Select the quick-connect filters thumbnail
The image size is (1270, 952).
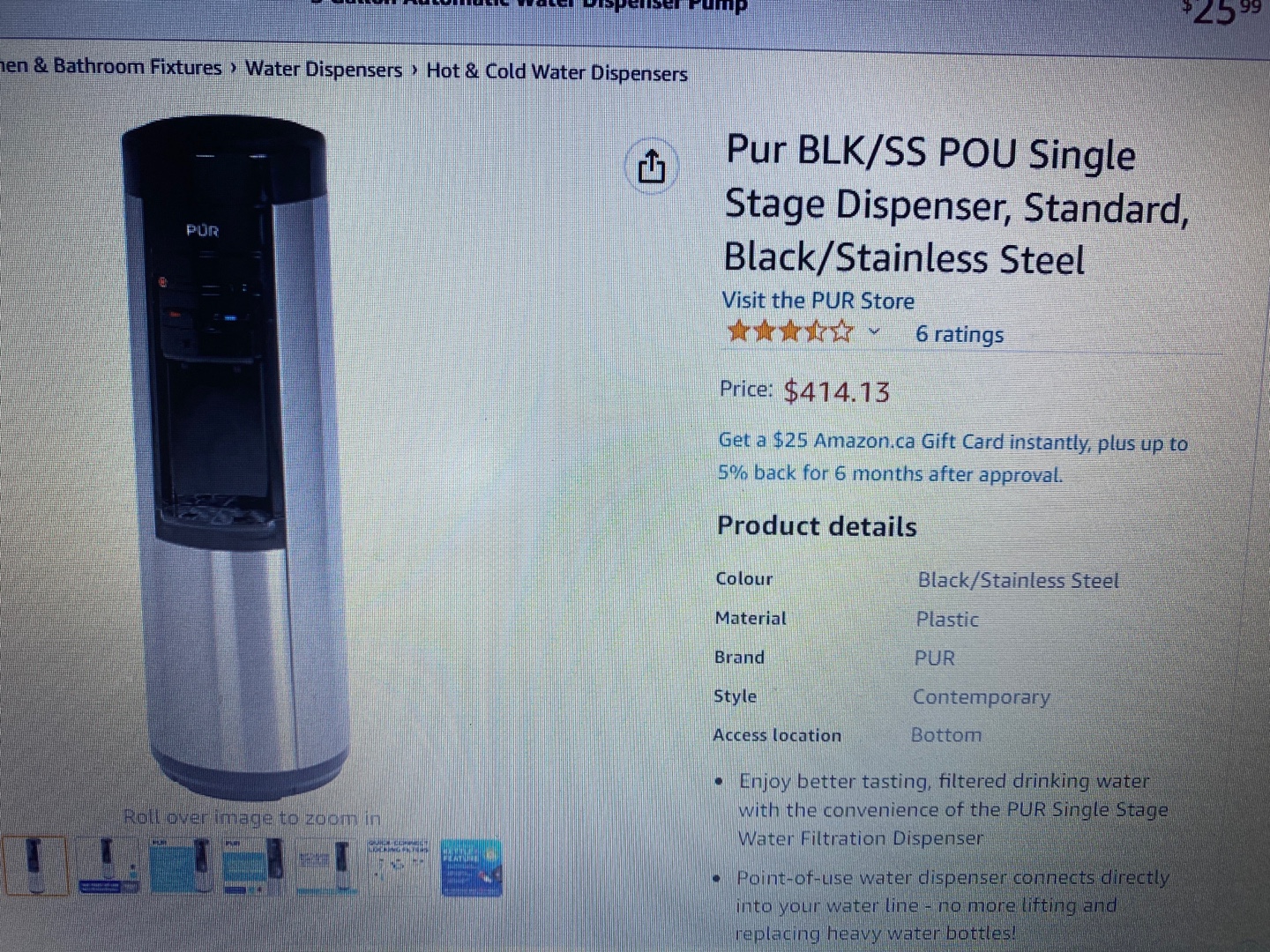click(x=398, y=866)
